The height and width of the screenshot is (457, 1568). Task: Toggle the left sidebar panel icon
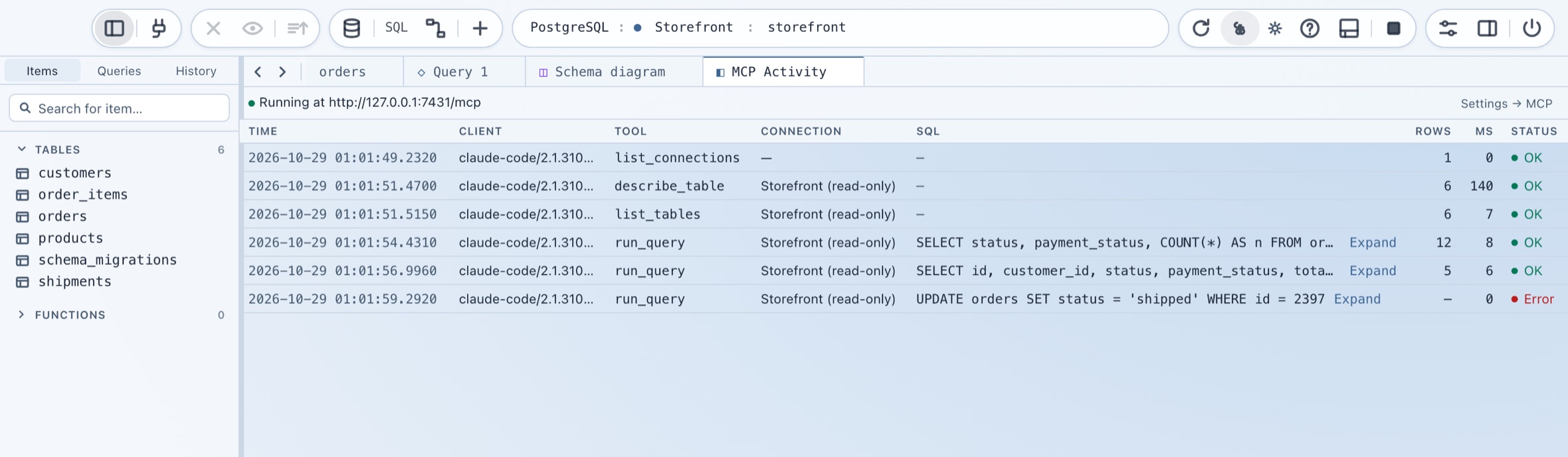[x=114, y=28]
